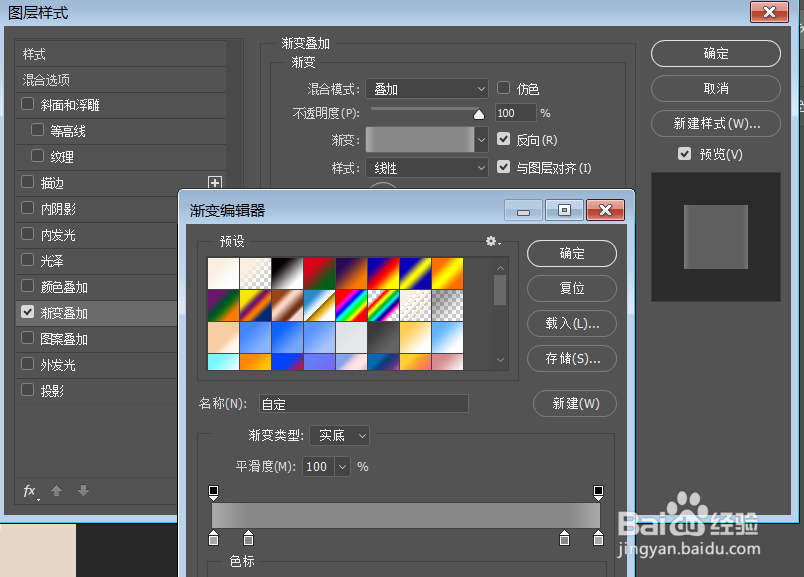Open 渐变类型 gradient type dropdown

(339, 436)
